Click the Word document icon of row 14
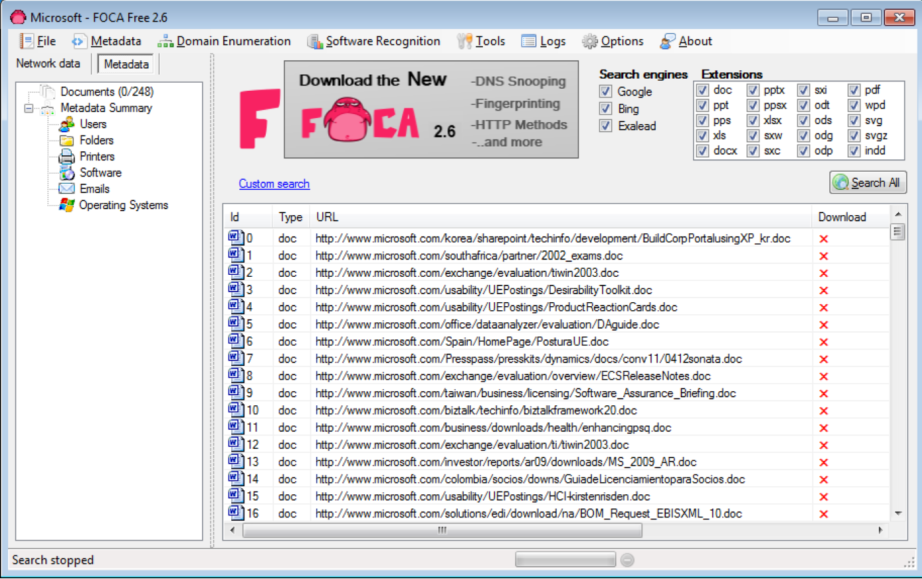 pyautogui.click(x=235, y=478)
